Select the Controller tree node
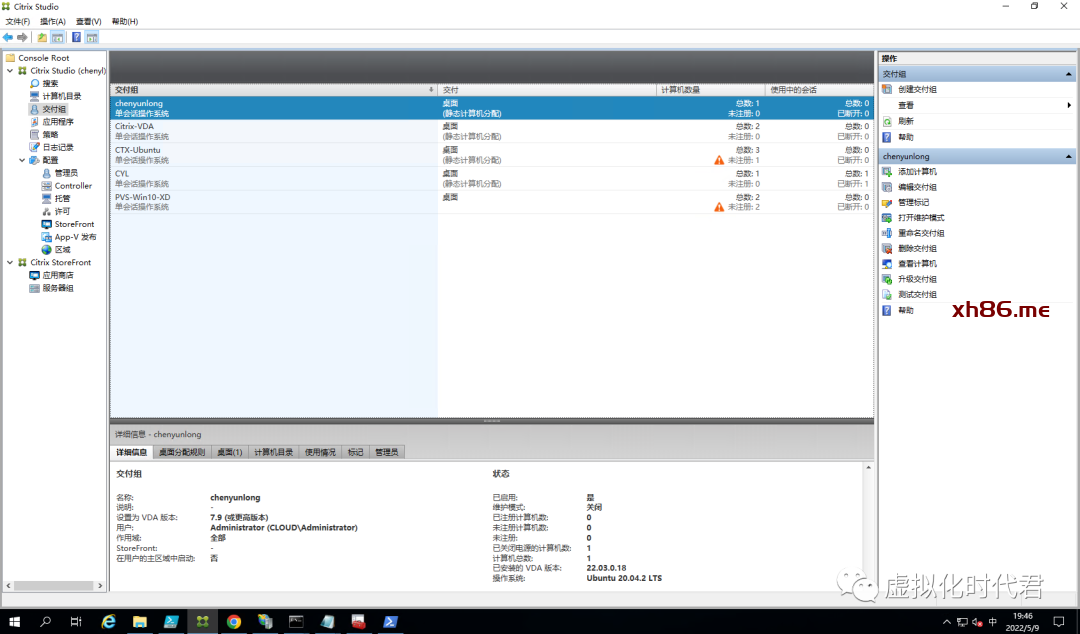The width and height of the screenshot is (1080, 634). pos(73,186)
